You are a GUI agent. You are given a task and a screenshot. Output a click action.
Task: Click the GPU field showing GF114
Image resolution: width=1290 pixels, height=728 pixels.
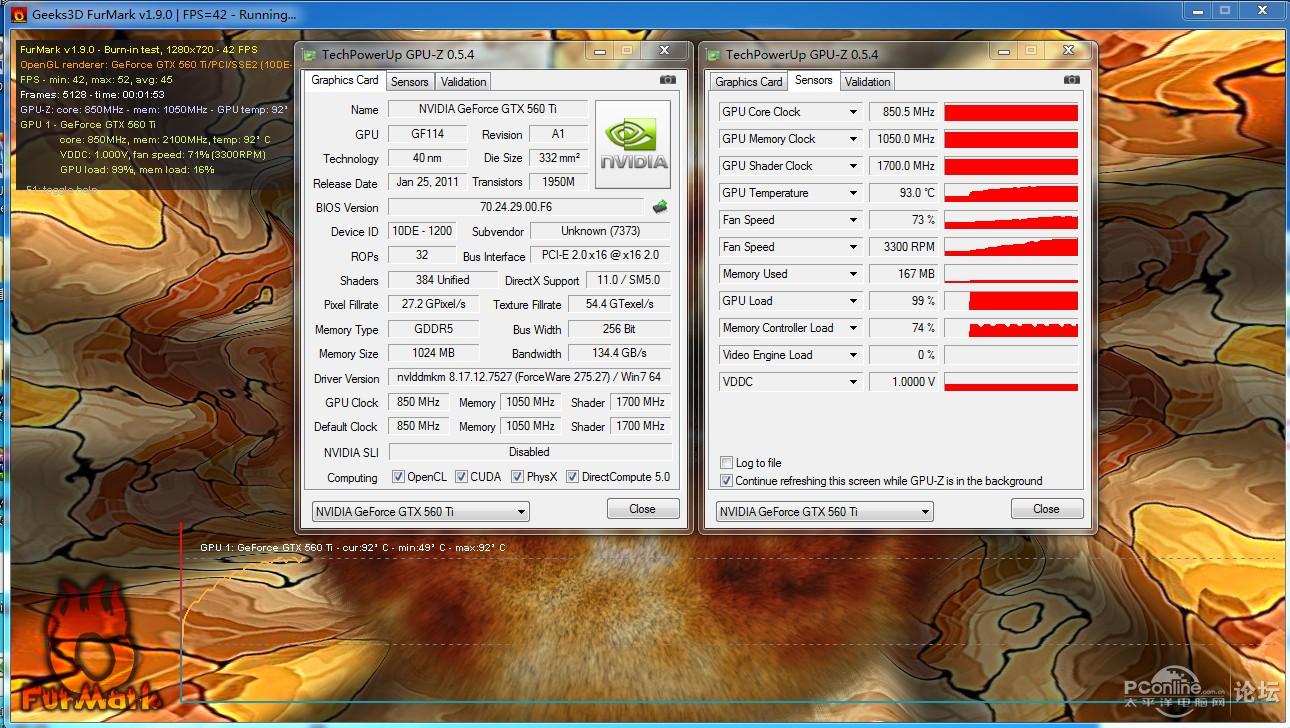427,134
